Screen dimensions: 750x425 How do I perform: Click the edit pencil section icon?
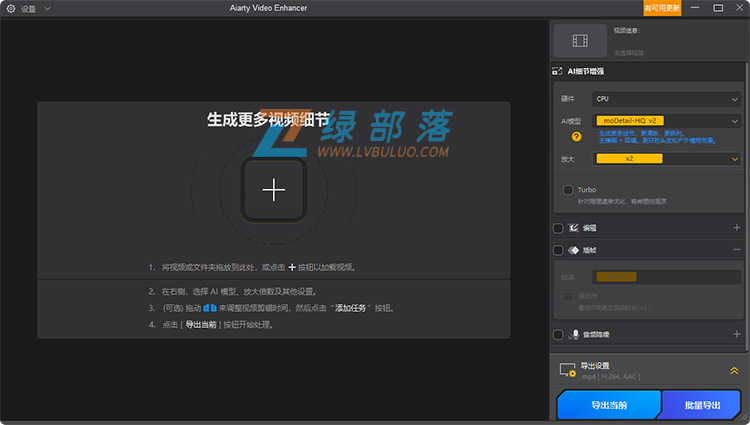[x=574, y=228]
